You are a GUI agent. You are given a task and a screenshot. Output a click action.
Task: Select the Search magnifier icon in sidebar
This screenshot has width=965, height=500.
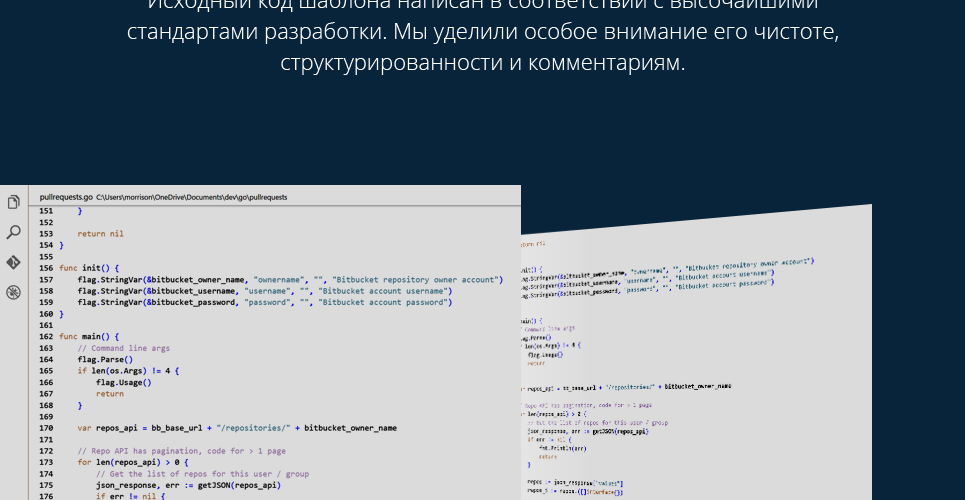click(13, 232)
